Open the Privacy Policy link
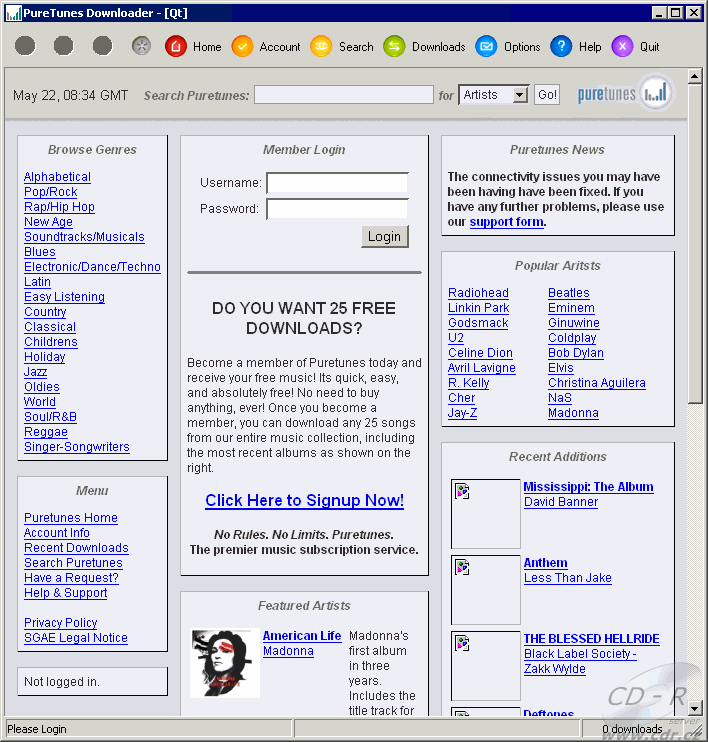Screen dimensions: 708x742 pyautogui.click(x=61, y=623)
